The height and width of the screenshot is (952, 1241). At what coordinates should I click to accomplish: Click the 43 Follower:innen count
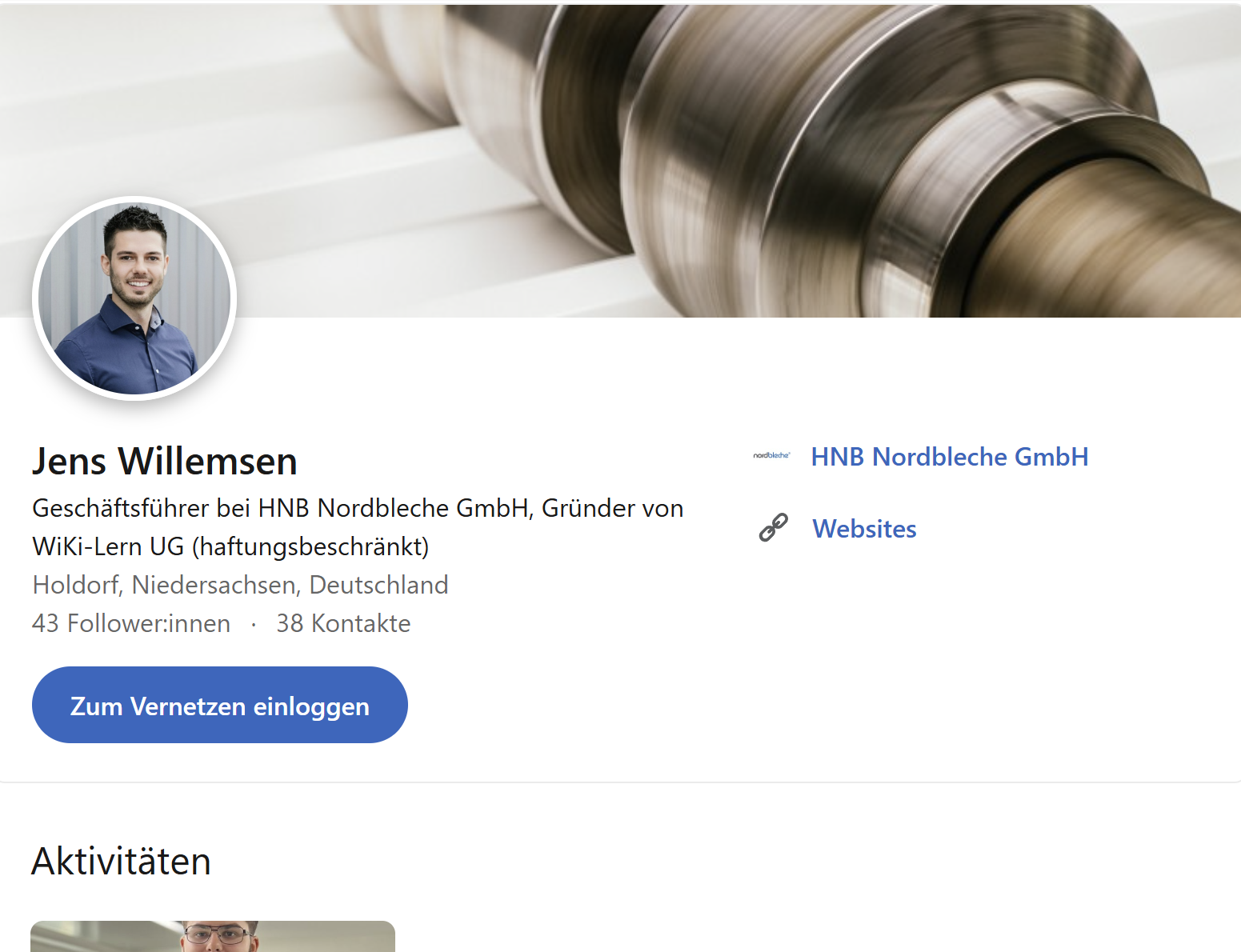click(x=131, y=623)
